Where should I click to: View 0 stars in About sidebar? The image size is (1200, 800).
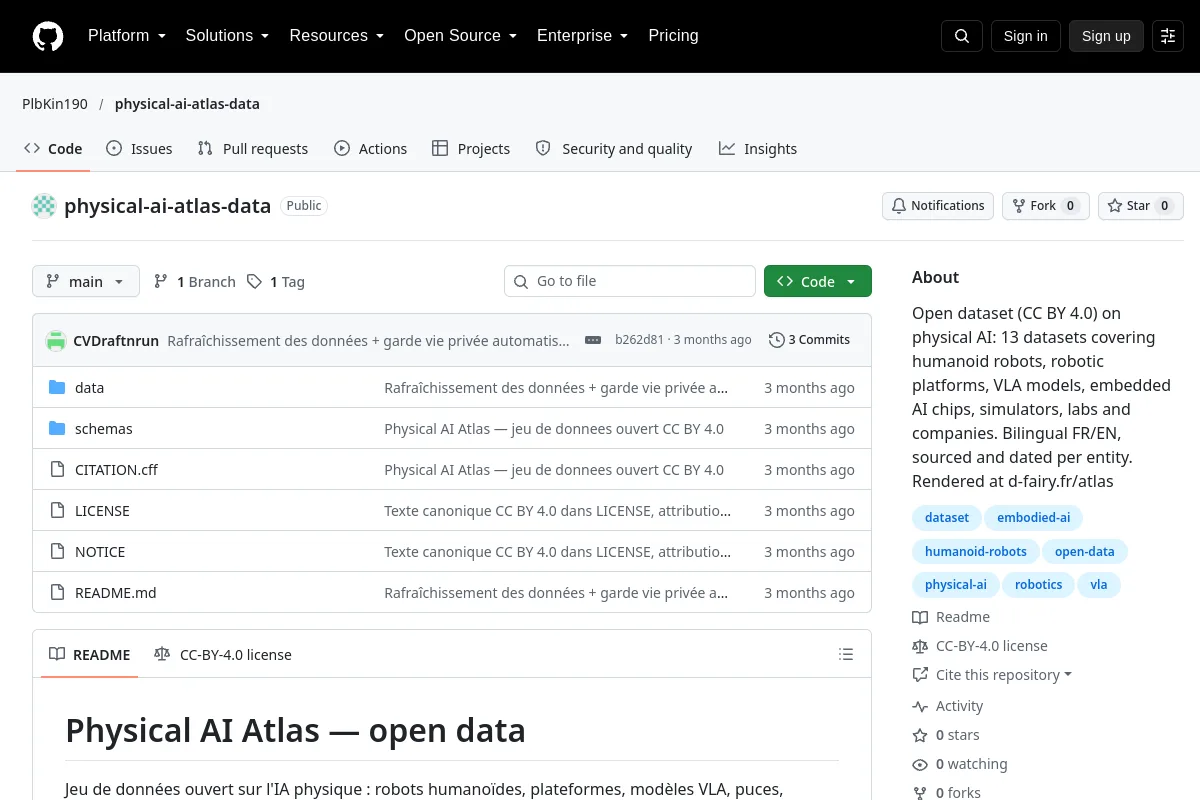[946, 735]
